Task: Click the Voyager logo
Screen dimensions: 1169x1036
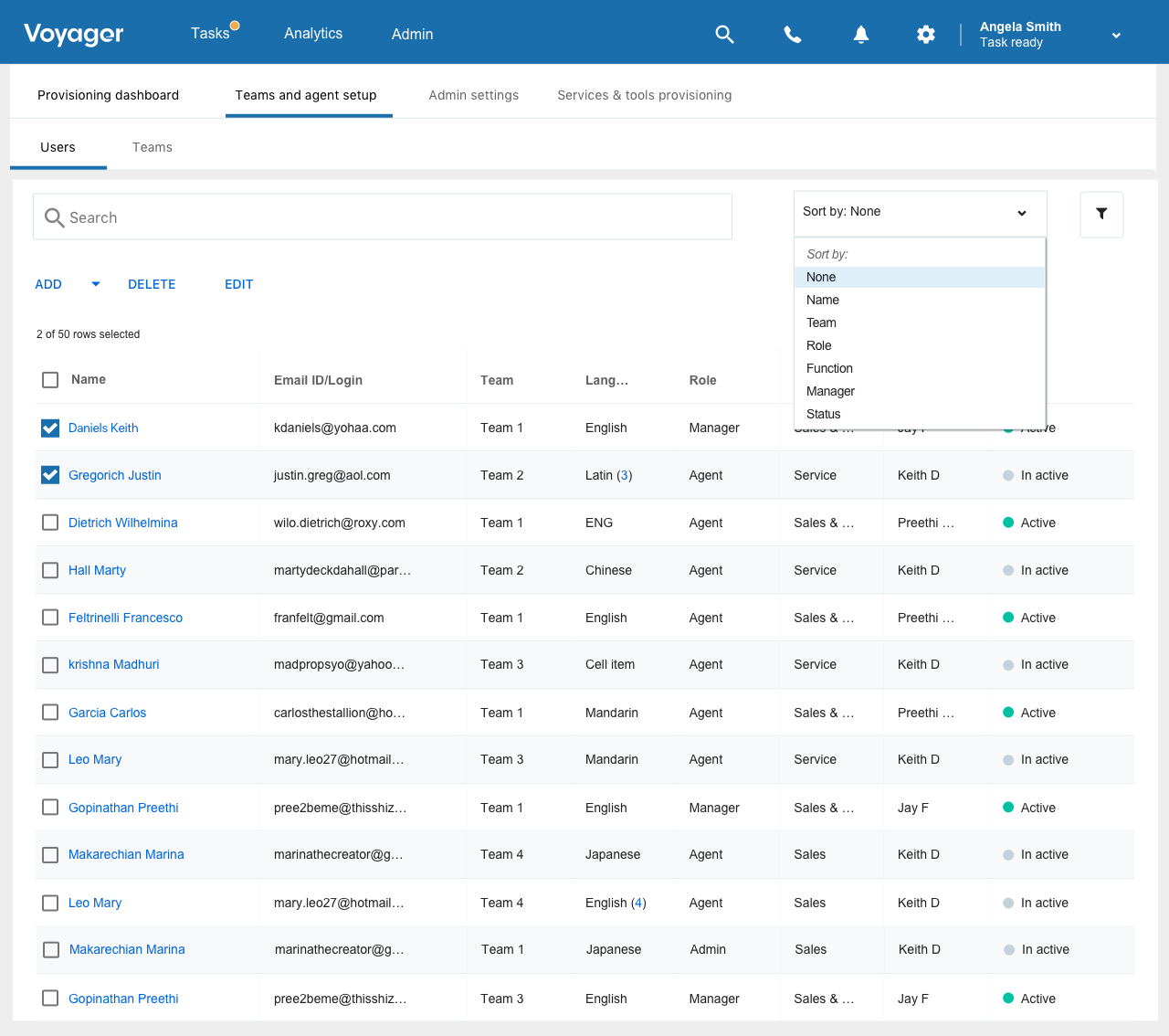Action: pos(74,34)
